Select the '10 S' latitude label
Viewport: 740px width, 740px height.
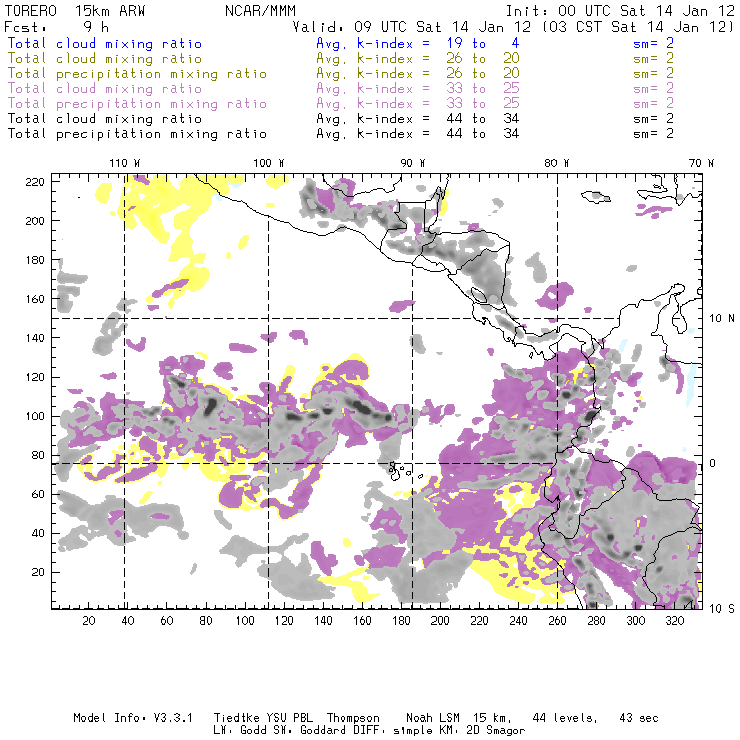tap(722, 609)
